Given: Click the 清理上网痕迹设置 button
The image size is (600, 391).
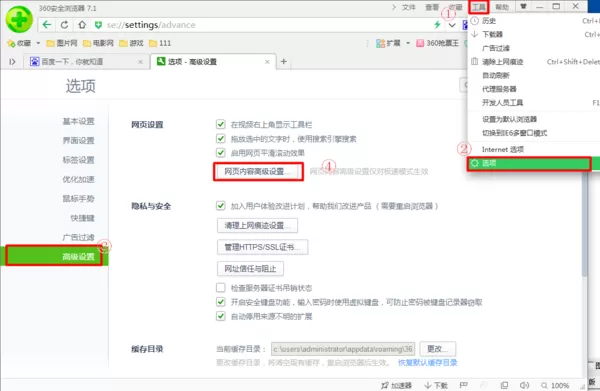Looking at the screenshot, I should point(257,226).
